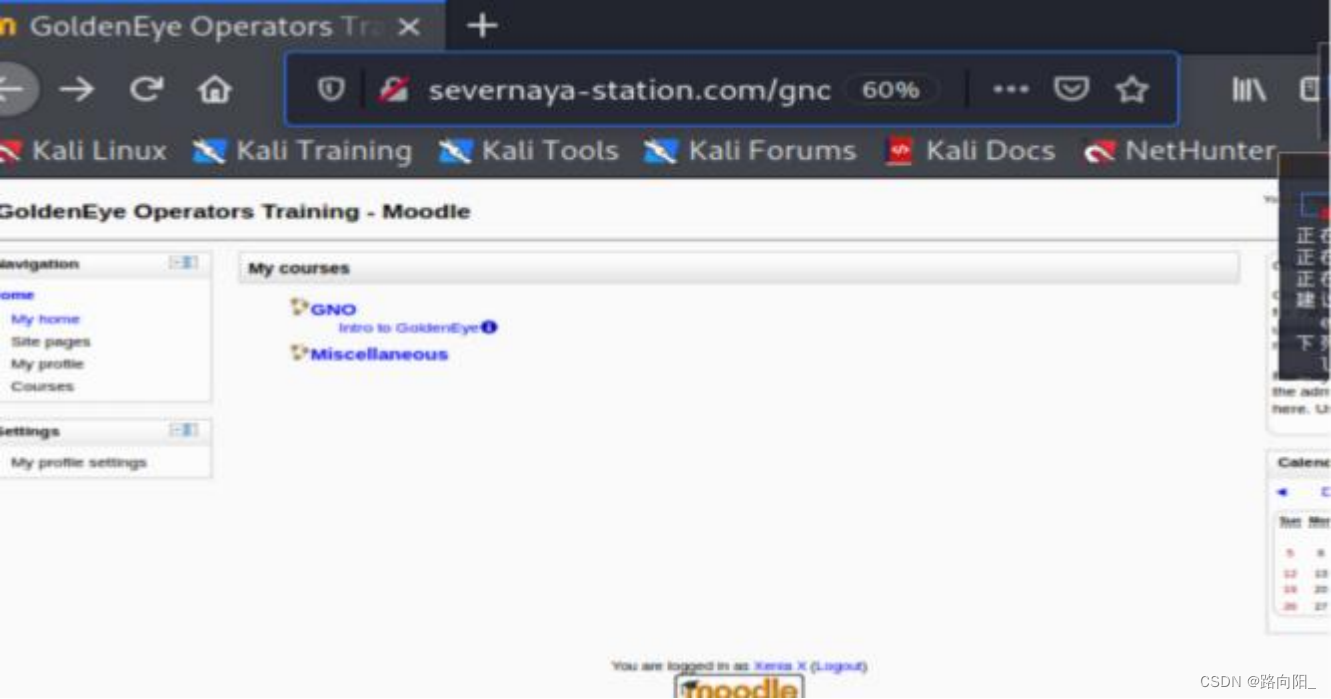
Task: Open page actions three-dots menu
Action: tap(1010, 90)
